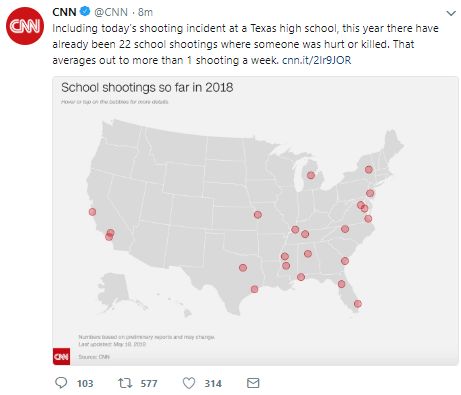Select the New York state bubble
Viewport: 461px width, 395px height.
[368, 169]
